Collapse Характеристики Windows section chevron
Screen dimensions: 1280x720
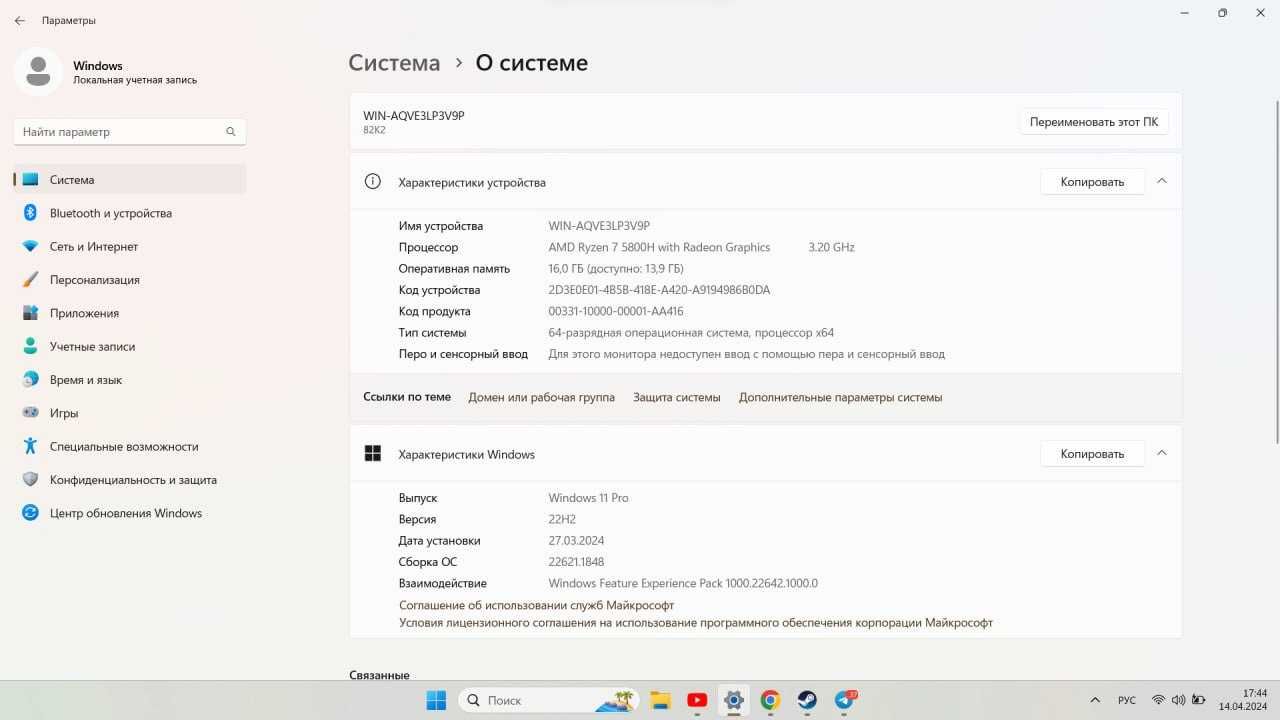coord(1162,453)
